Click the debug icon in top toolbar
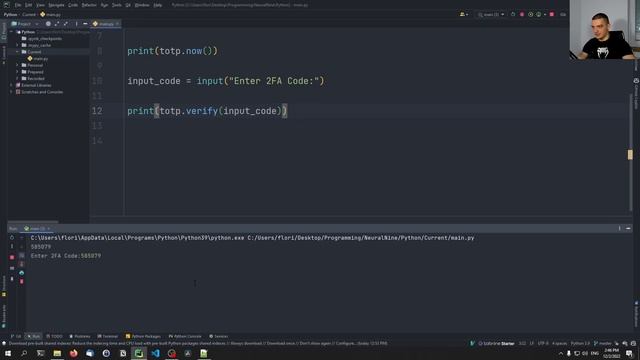This screenshot has height=360, width=640. pos(522,14)
